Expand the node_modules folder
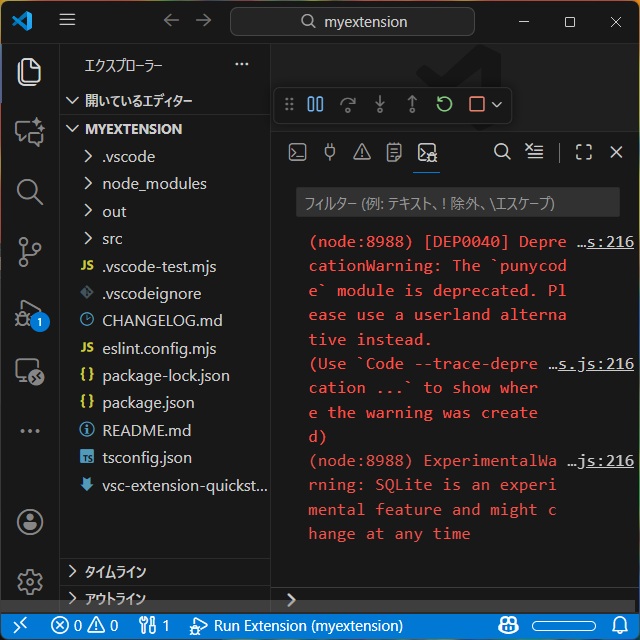Screen dimensions: 640x640 click(153, 184)
